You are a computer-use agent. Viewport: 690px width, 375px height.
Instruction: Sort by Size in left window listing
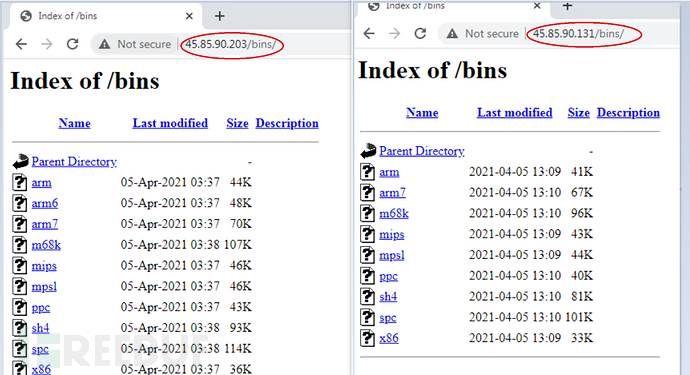238,123
